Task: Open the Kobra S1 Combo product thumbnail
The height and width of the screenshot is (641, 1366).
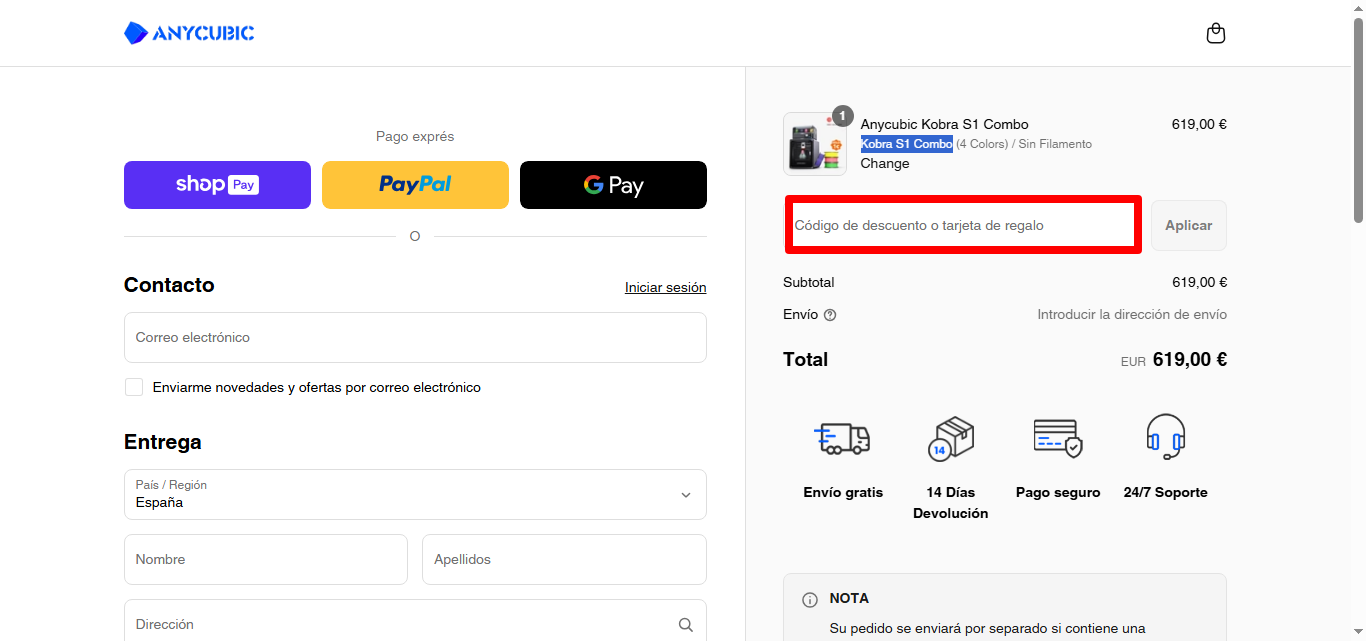Action: (x=815, y=144)
